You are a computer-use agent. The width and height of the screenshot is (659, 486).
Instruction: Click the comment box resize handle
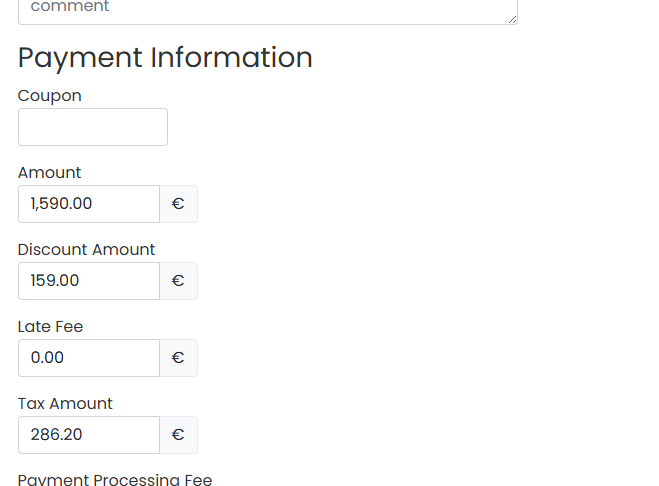(x=512, y=18)
